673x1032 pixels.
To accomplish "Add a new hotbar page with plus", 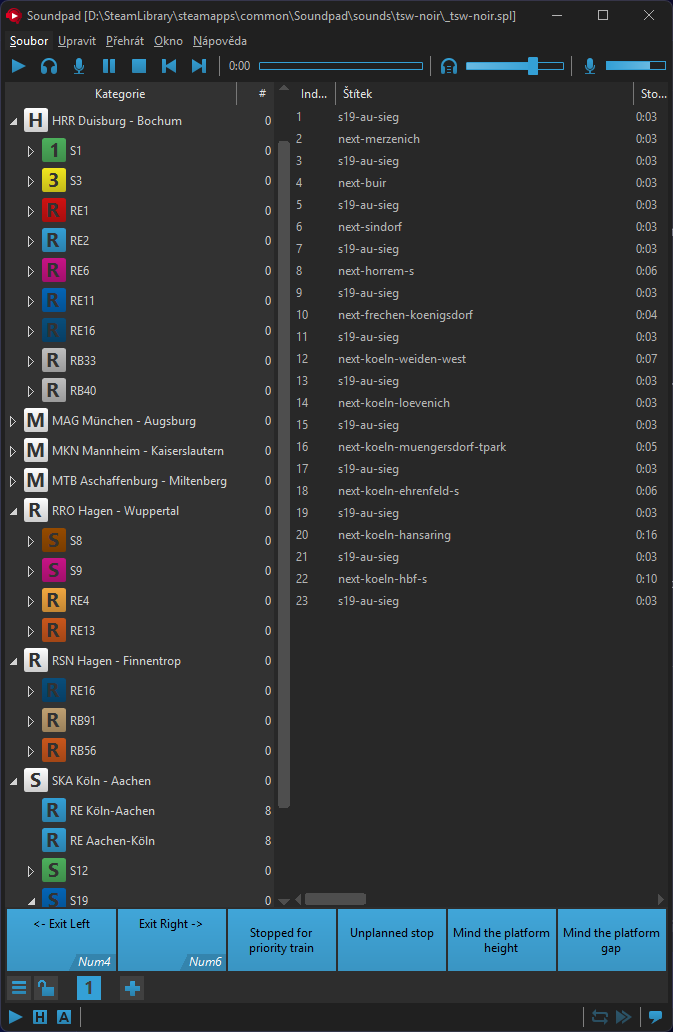I will (x=132, y=988).
